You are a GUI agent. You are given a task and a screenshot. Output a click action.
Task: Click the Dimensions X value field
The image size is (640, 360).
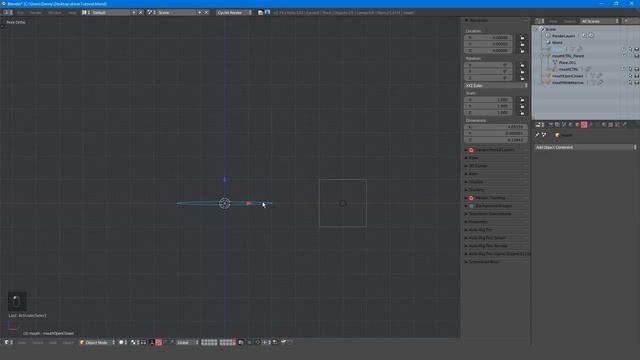point(496,127)
